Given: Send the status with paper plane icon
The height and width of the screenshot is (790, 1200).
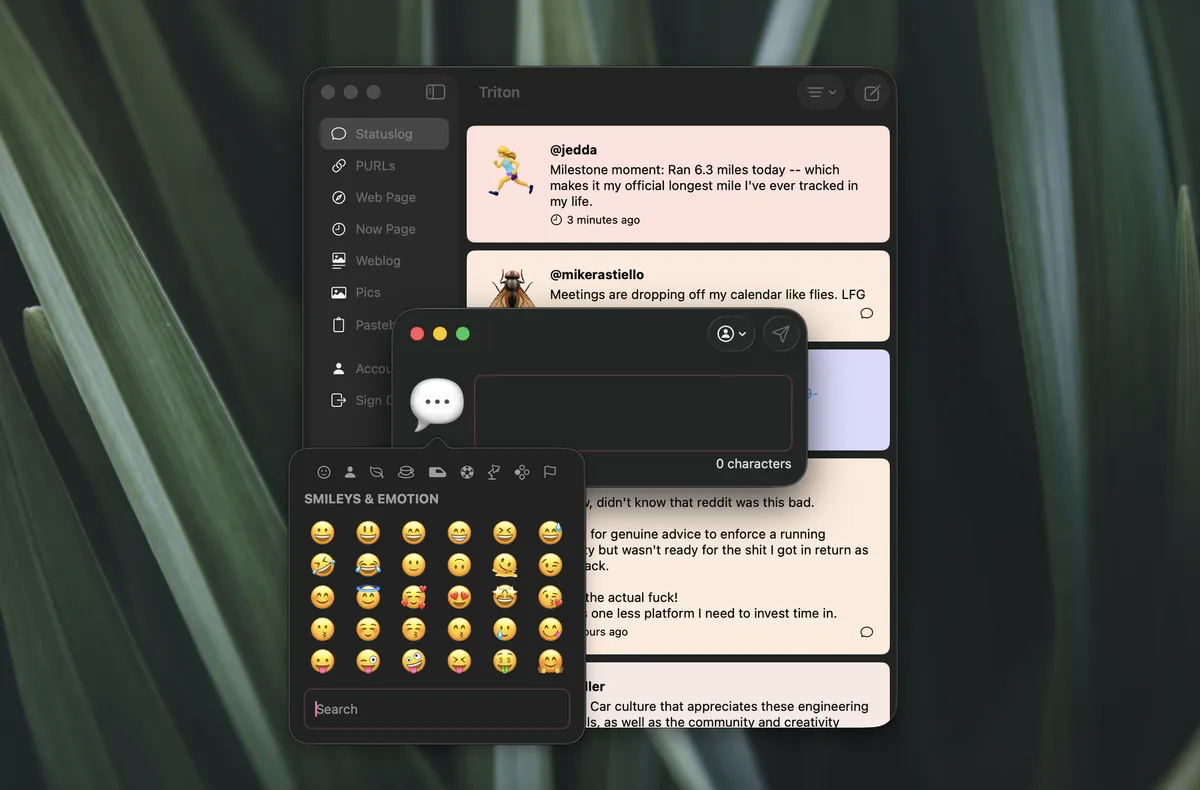Looking at the screenshot, I should tap(781, 334).
